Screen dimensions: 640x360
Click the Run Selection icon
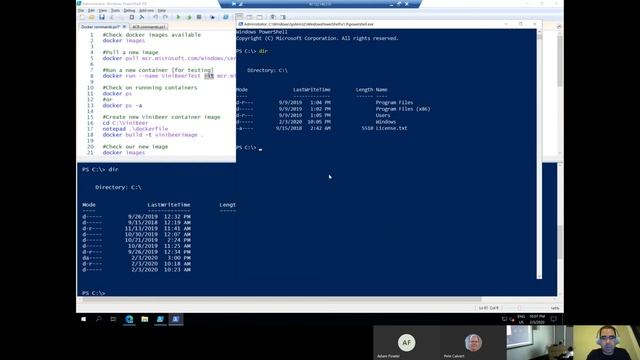[189, 17]
